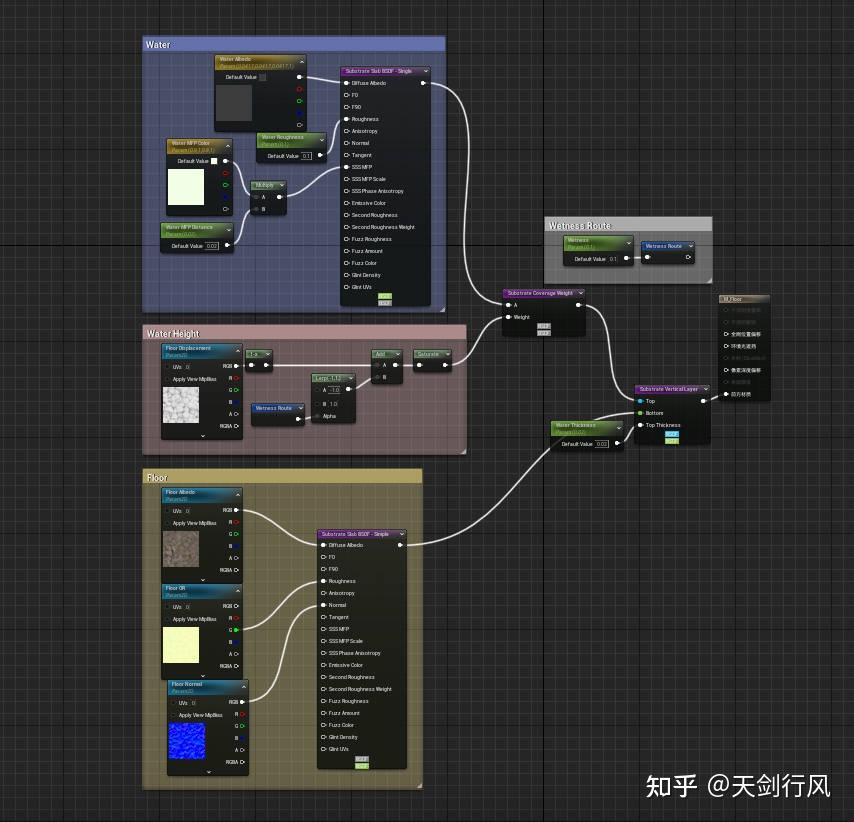Viewport: 854px width, 822px height.
Task: Click the Weight input pin on Substrate Coverage Weight
Action: [x=509, y=317]
